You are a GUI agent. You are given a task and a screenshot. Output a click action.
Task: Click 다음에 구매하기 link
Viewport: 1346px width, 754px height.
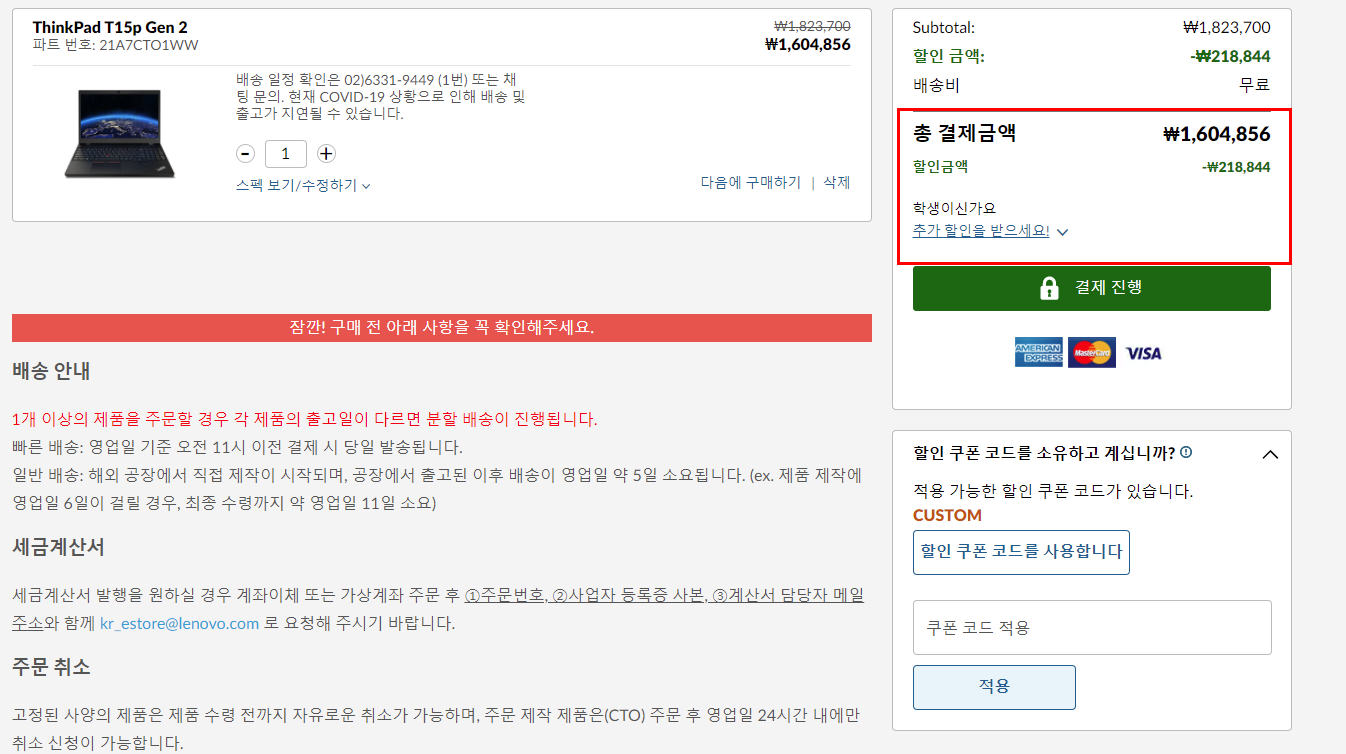click(750, 182)
